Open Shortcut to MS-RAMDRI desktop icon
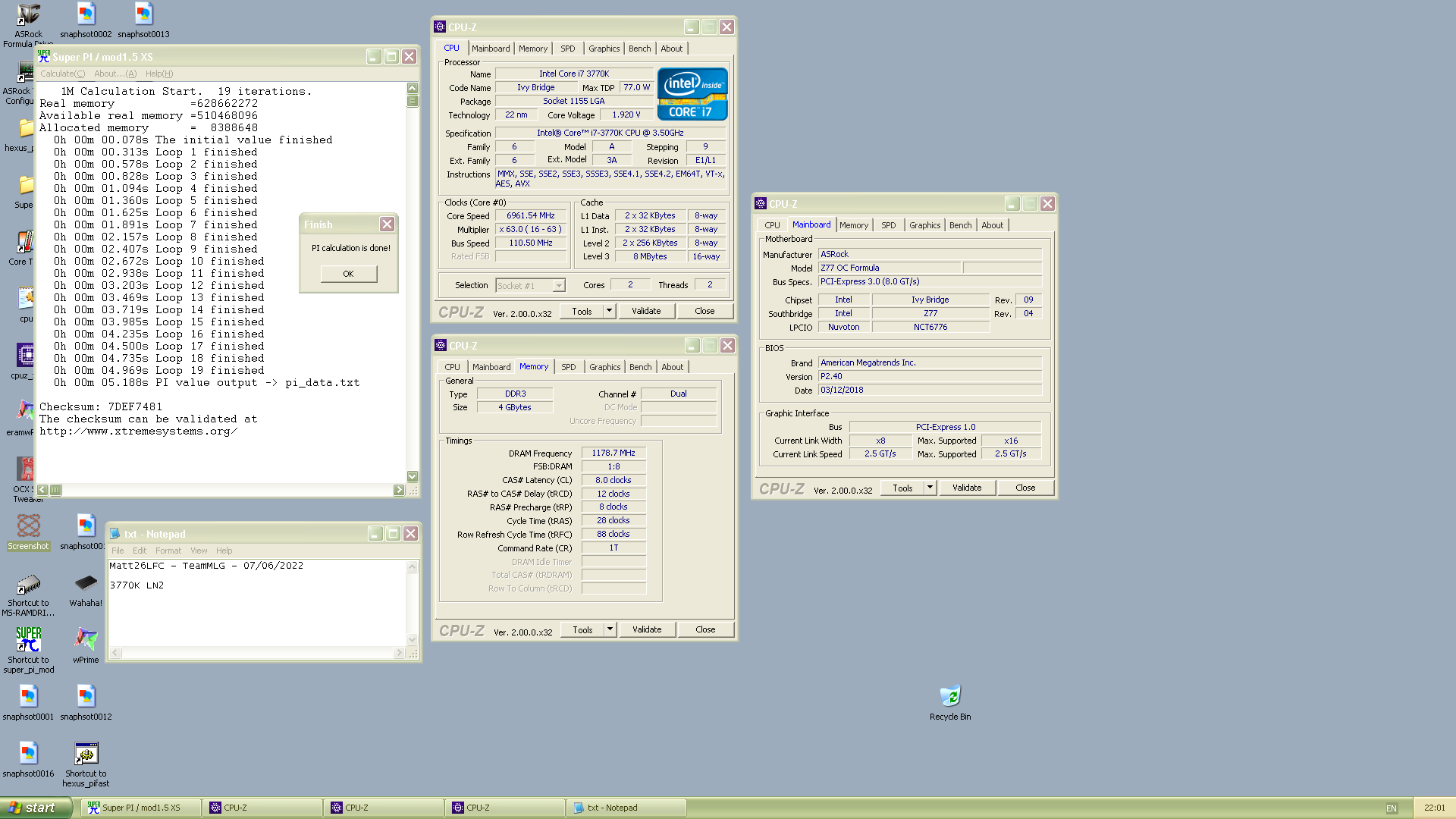This screenshot has width=1456, height=819. click(28, 594)
